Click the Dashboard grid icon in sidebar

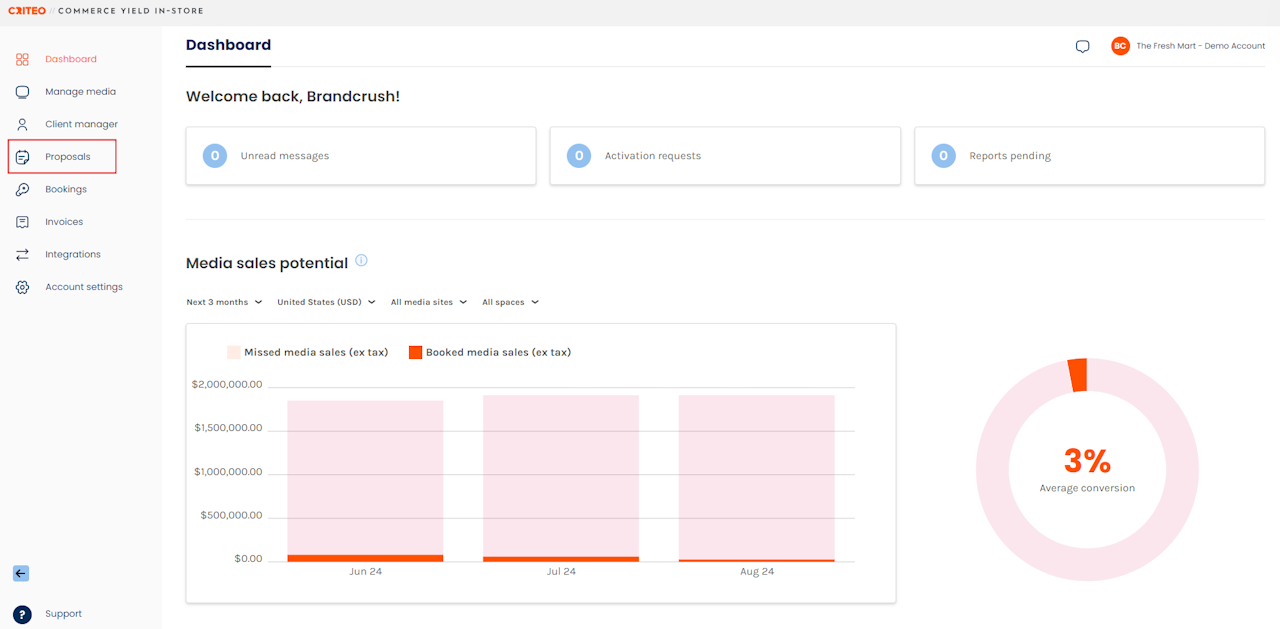[22, 60]
